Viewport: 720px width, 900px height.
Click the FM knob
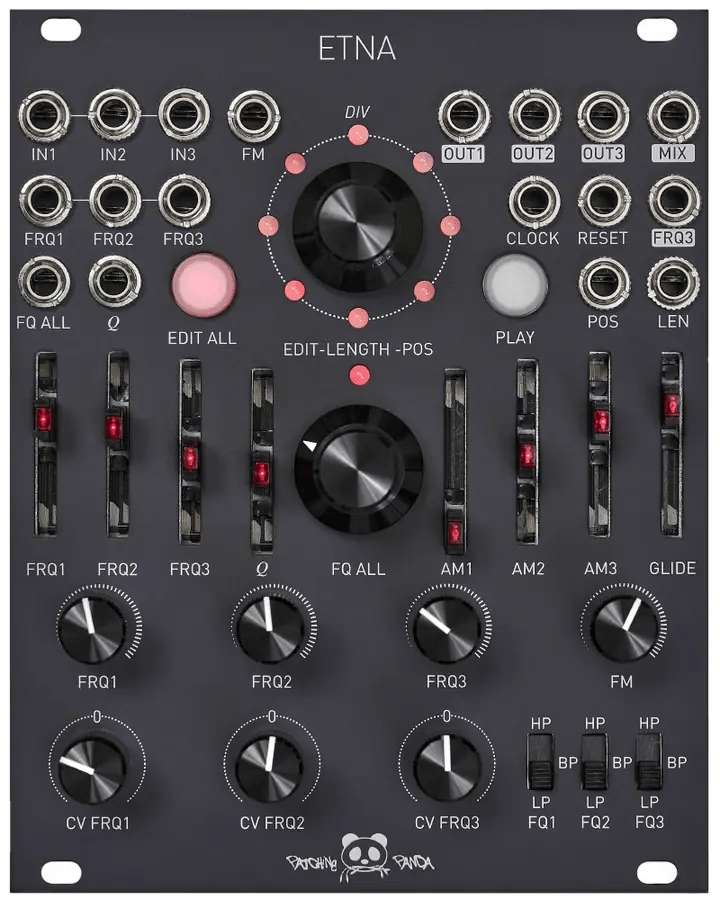coord(625,629)
